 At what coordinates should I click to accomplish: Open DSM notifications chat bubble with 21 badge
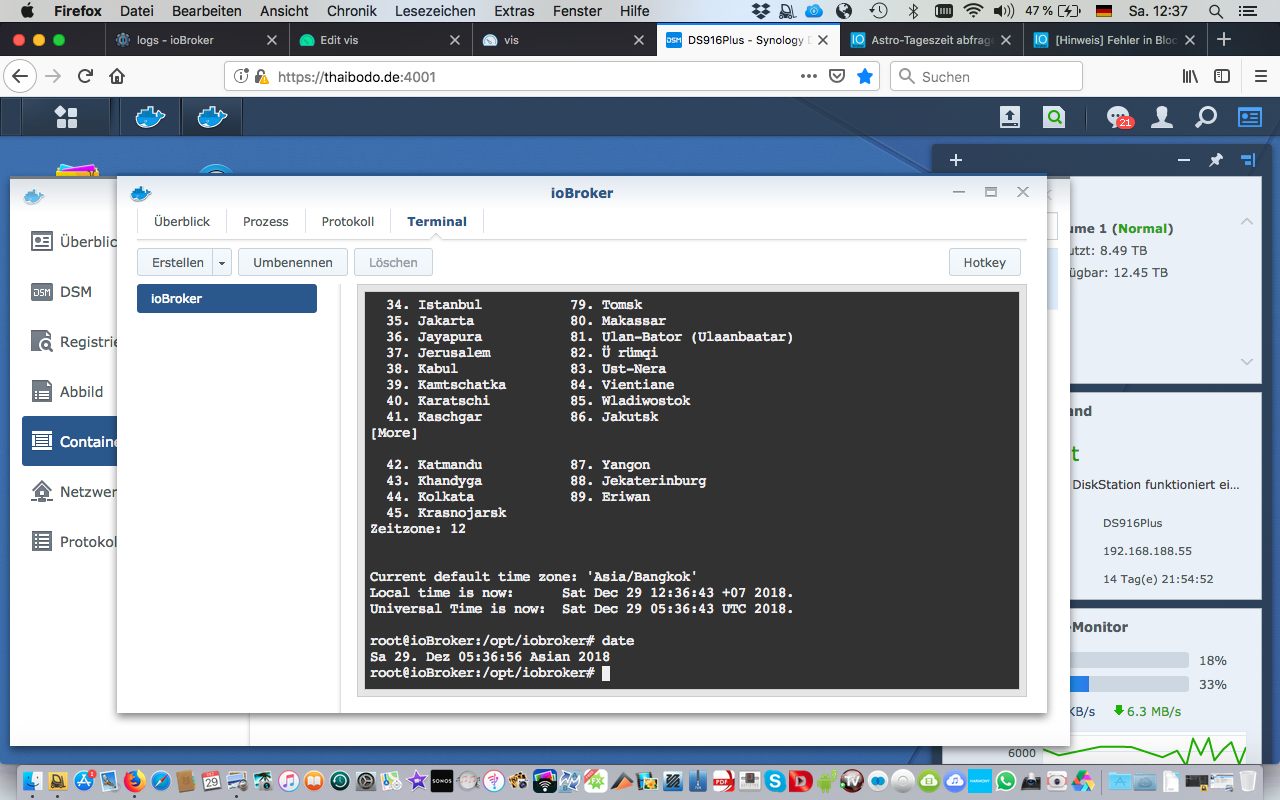point(1118,117)
